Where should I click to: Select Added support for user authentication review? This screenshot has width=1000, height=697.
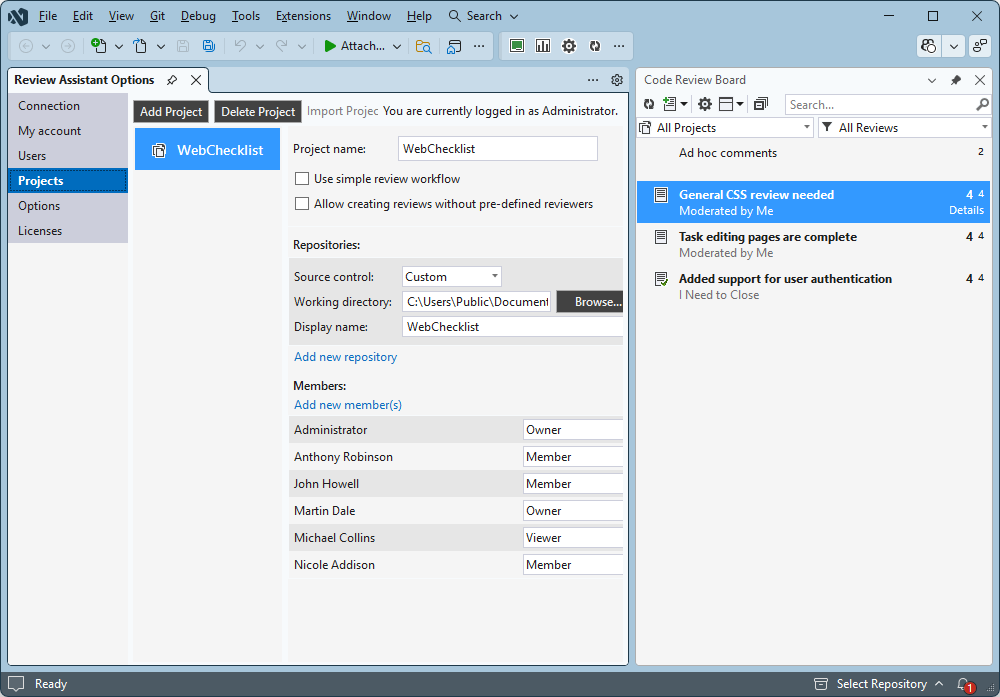[x=813, y=286]
